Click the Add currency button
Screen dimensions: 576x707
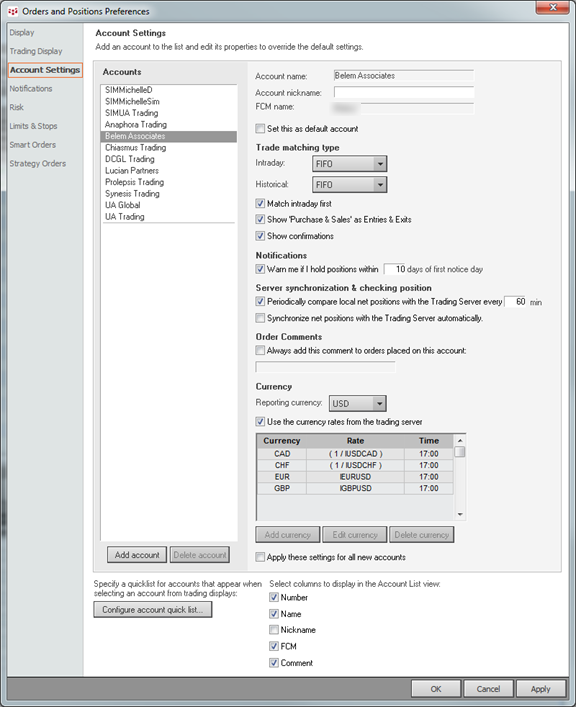click(288, 535)
